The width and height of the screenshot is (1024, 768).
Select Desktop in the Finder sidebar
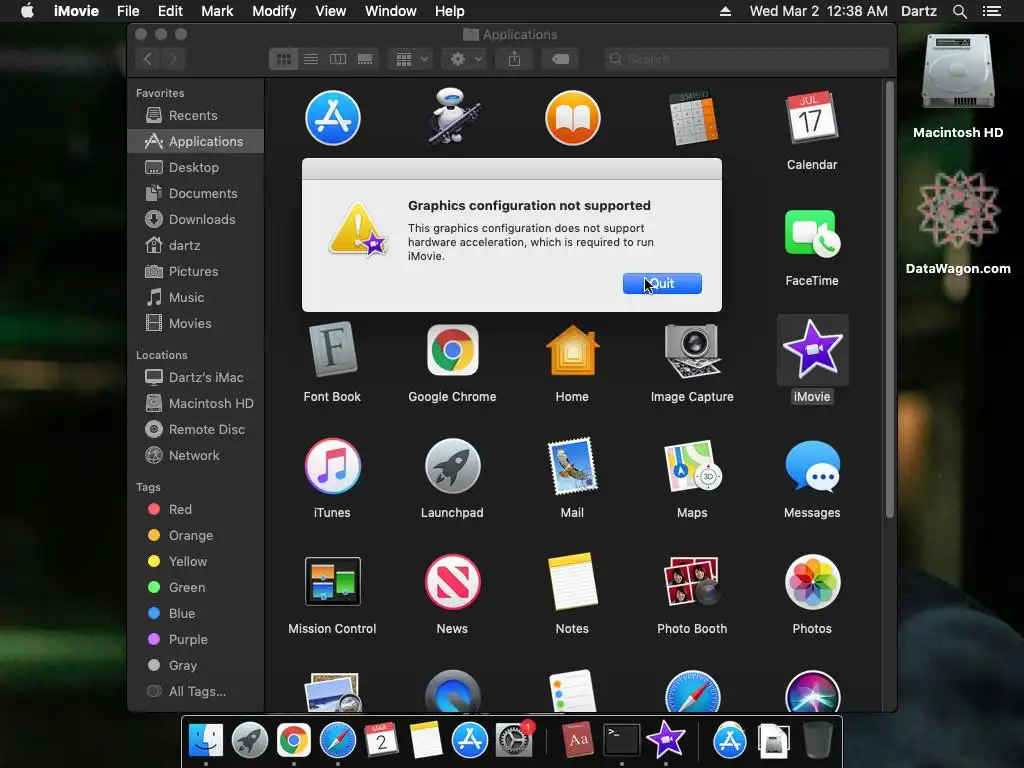[195, 167]
